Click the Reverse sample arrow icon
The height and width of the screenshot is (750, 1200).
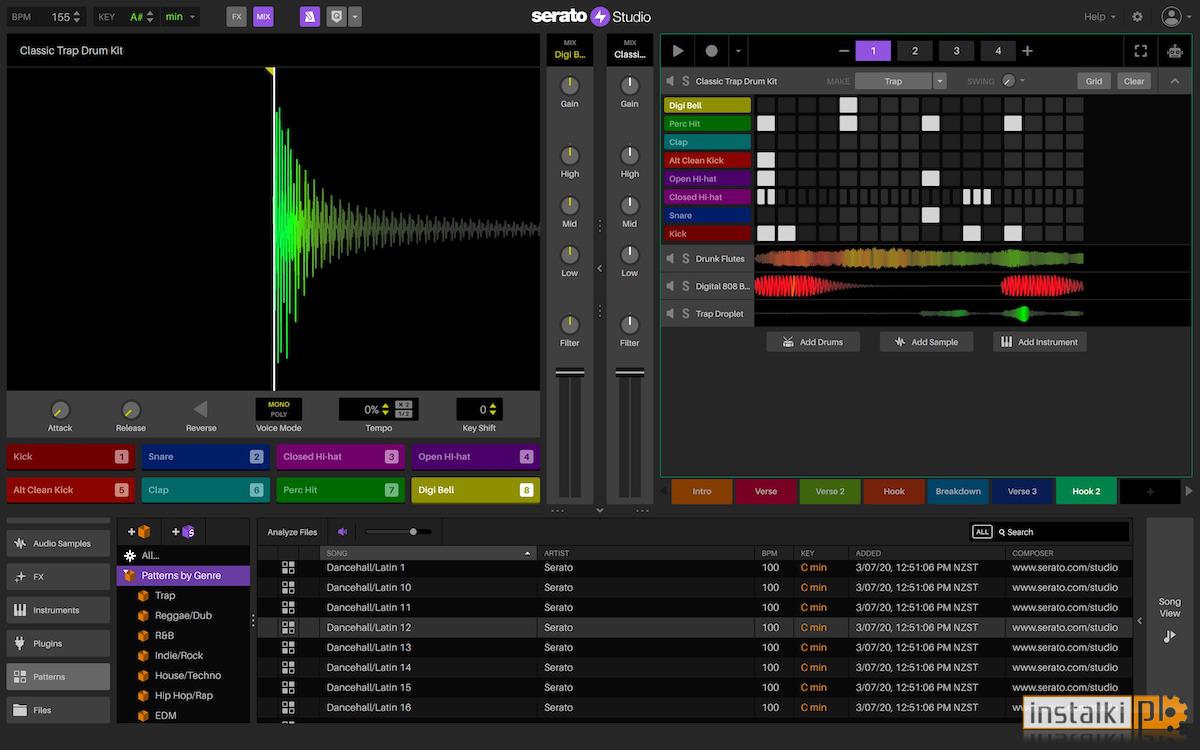click(201, 409)
